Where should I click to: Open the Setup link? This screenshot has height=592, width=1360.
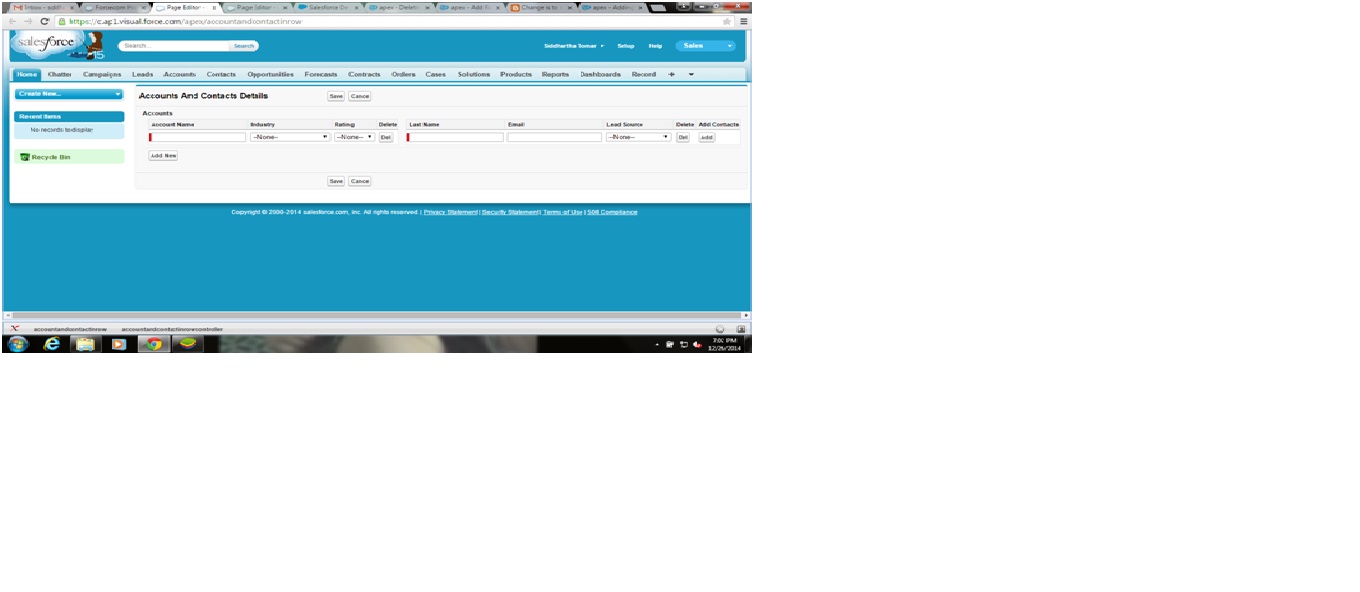626,46
